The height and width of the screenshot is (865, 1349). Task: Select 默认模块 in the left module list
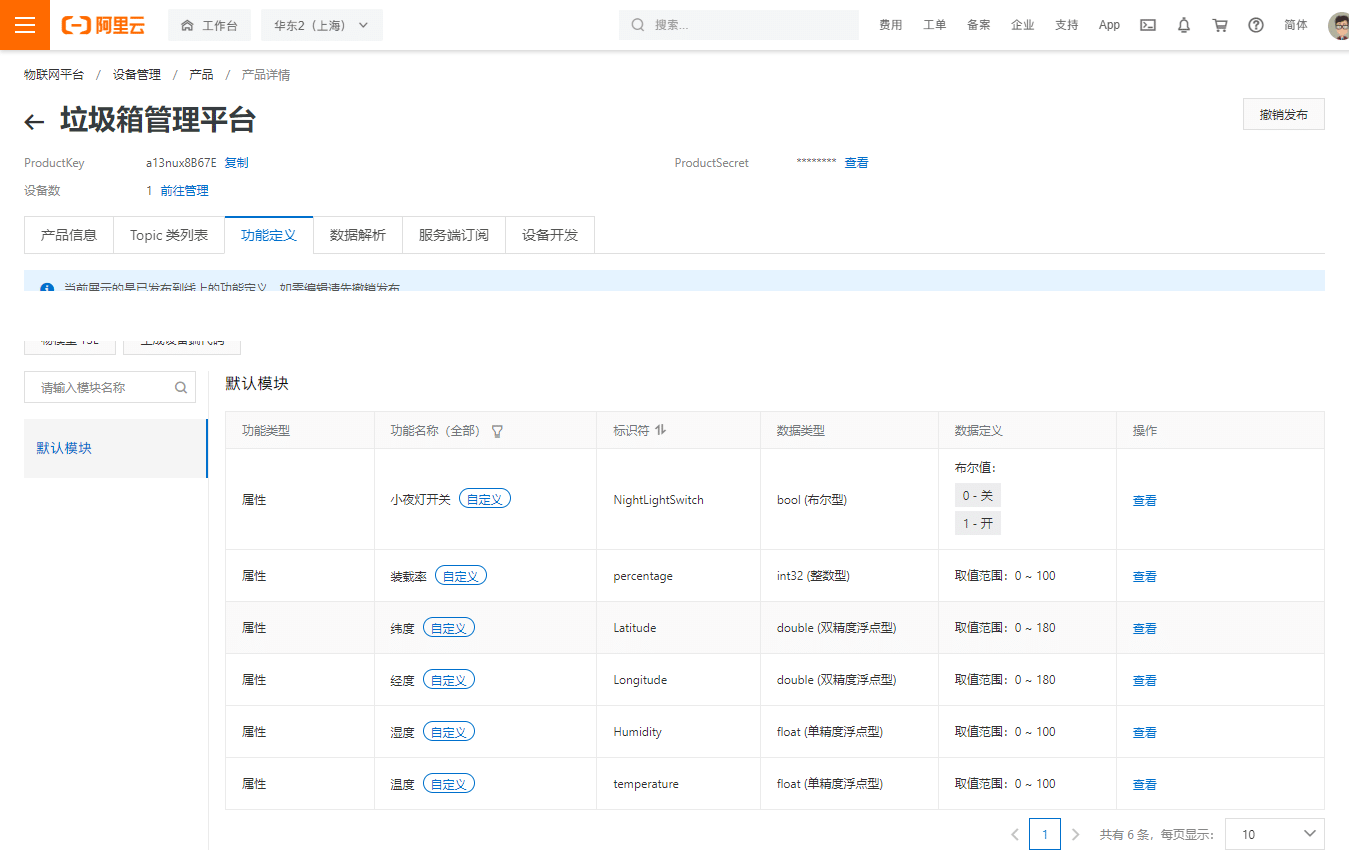[x=64, y=448]
